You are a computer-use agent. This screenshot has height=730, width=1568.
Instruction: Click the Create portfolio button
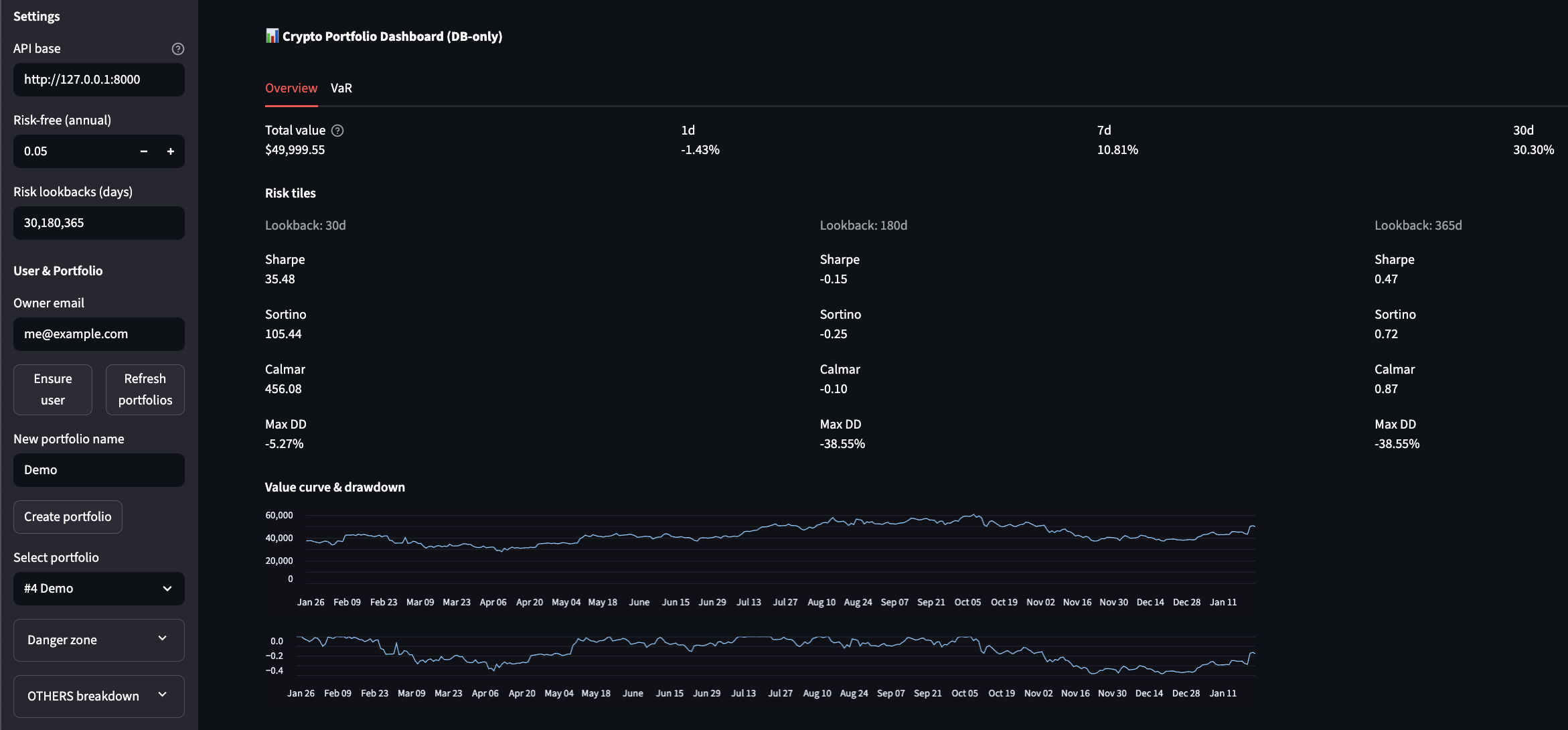coord(68,517)
